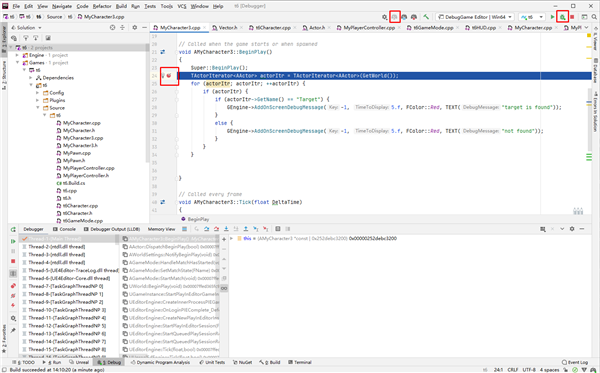Open Memory View tab

161,229
